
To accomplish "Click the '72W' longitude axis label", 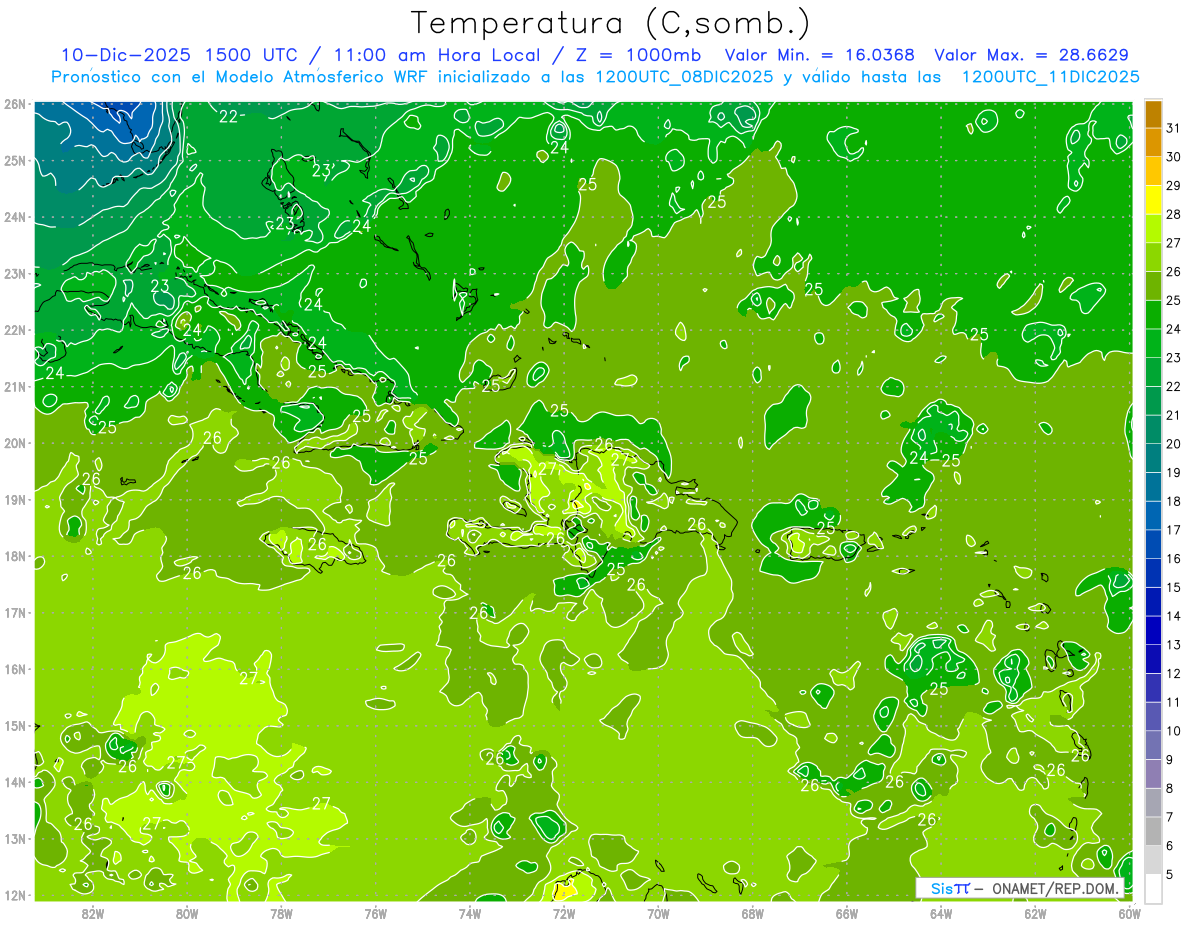I will [x=564, y=913].
